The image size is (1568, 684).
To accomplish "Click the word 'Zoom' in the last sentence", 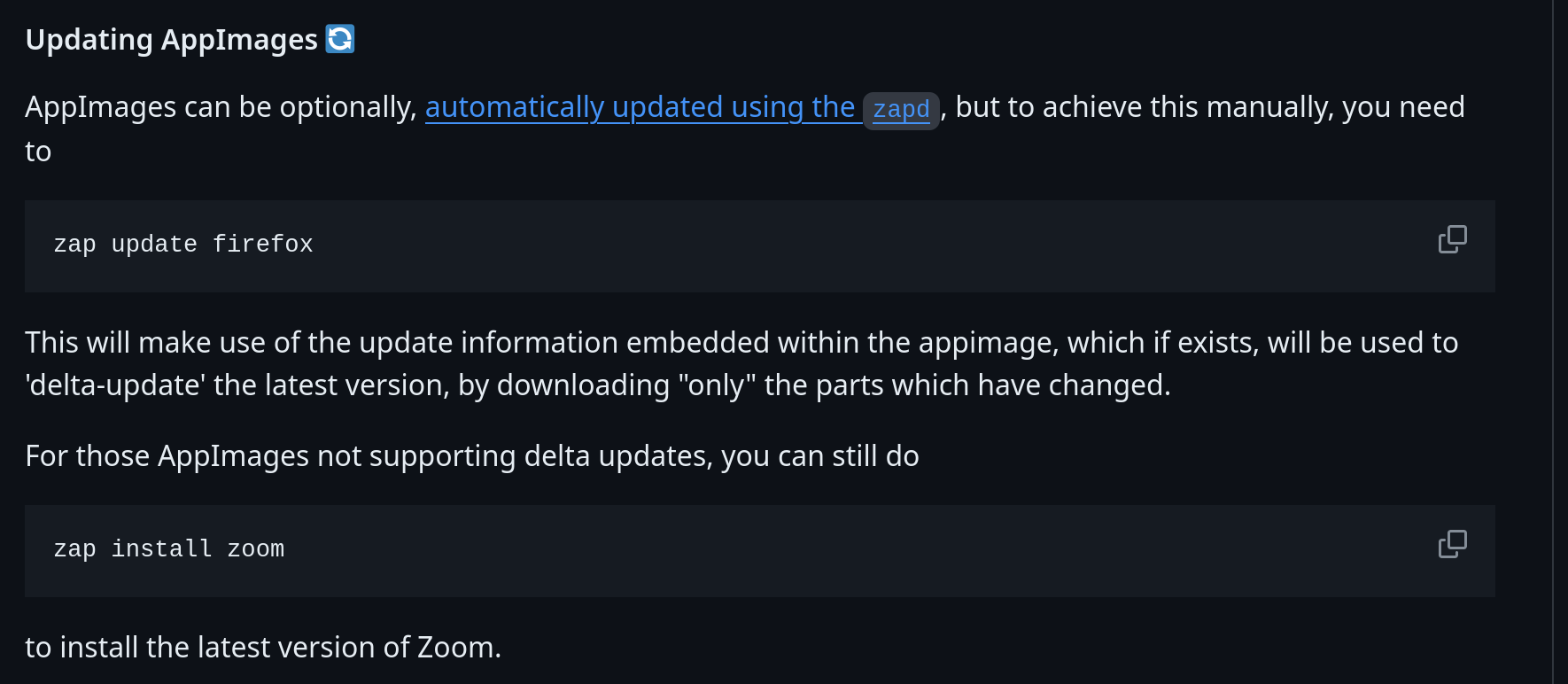I will pos(455,648).
